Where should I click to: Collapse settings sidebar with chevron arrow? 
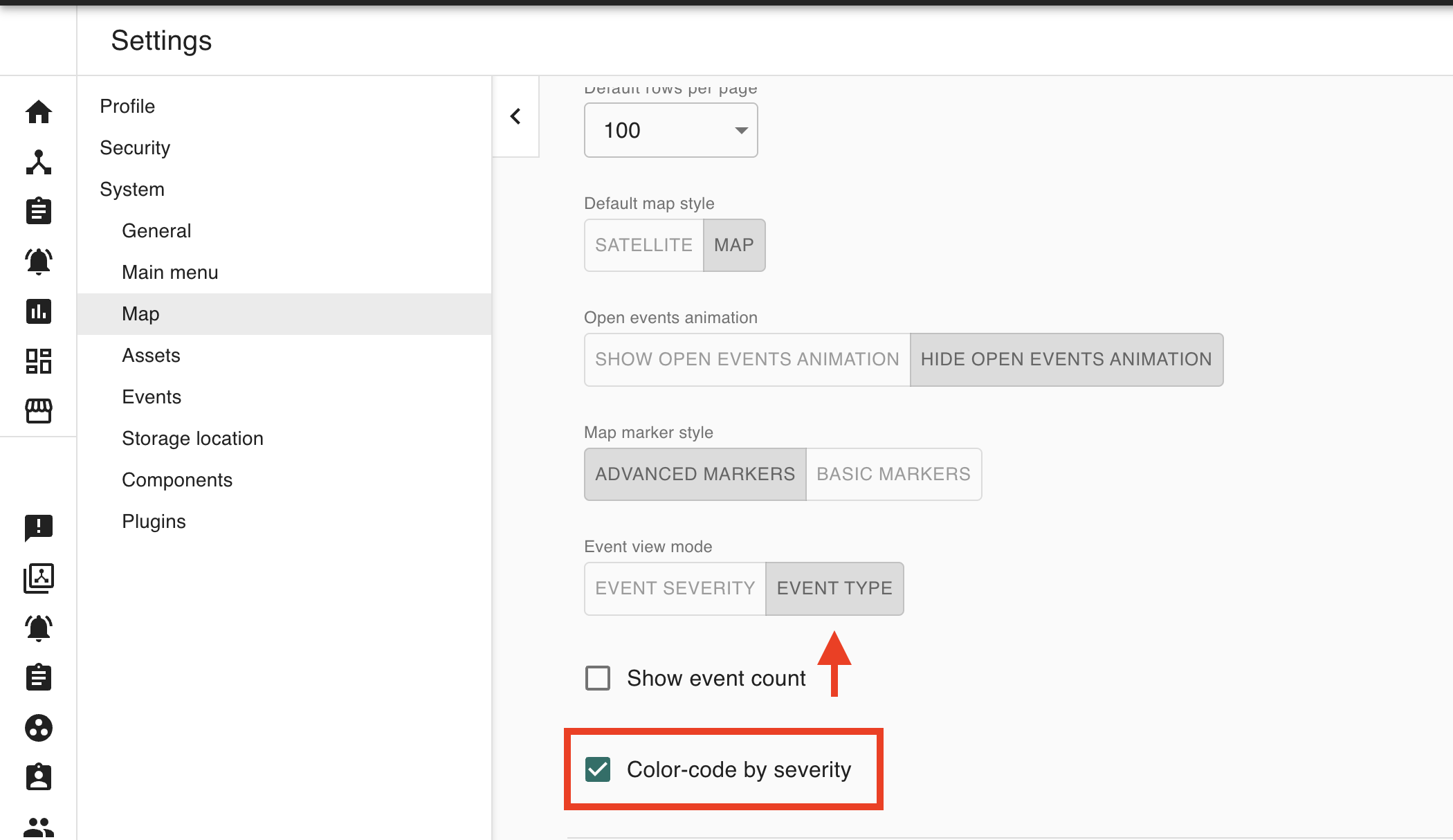pyautogui.click(x=515, y=116)
